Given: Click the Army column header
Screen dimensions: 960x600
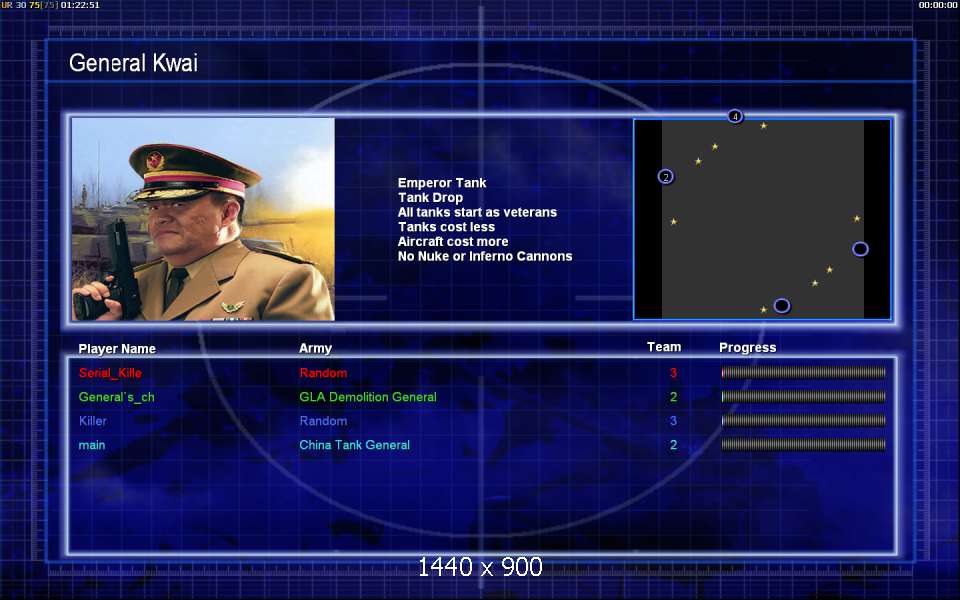Looking at the screenshot, I should (x=315, y=348).
